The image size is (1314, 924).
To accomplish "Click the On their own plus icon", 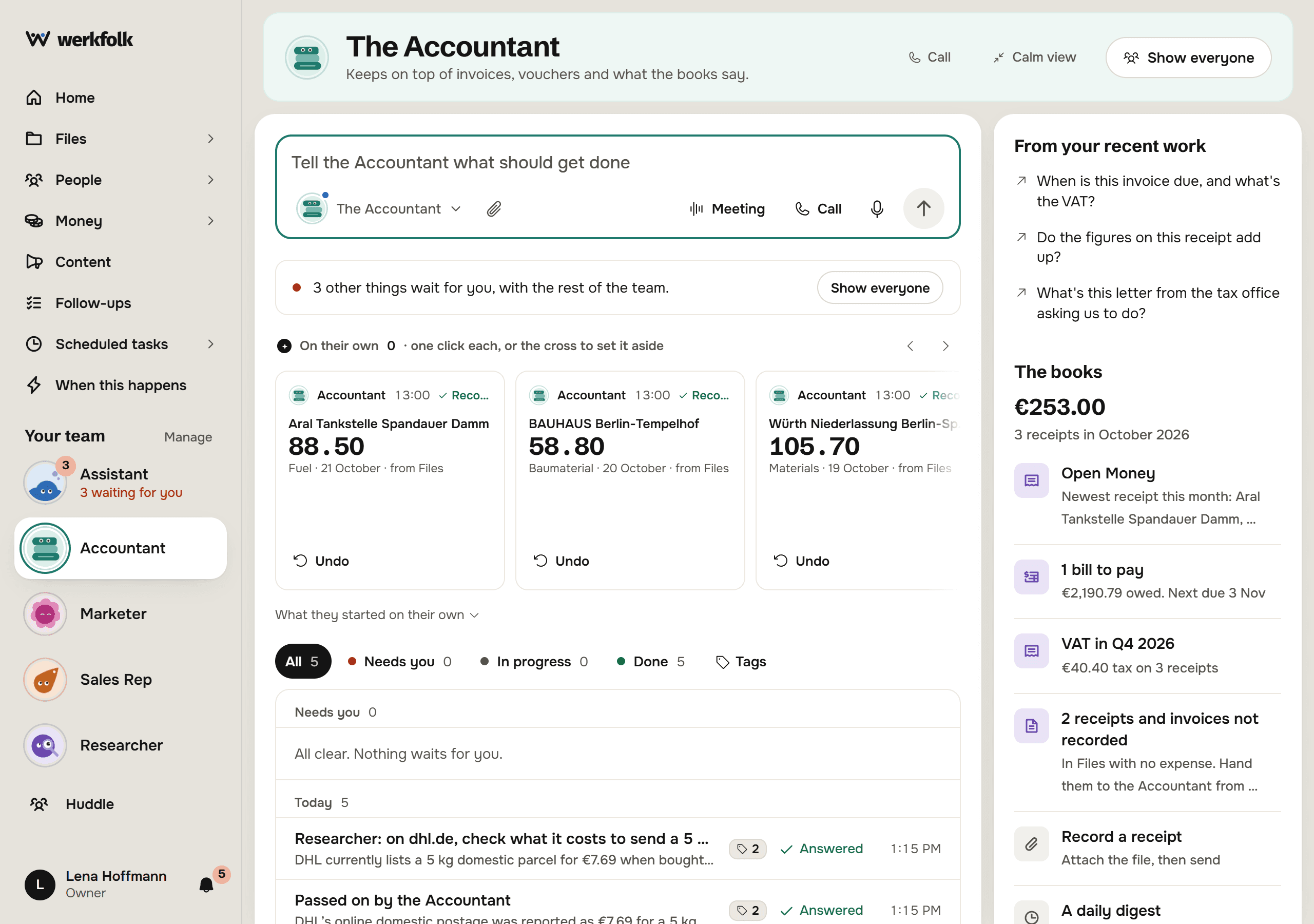I will (284, 346).
